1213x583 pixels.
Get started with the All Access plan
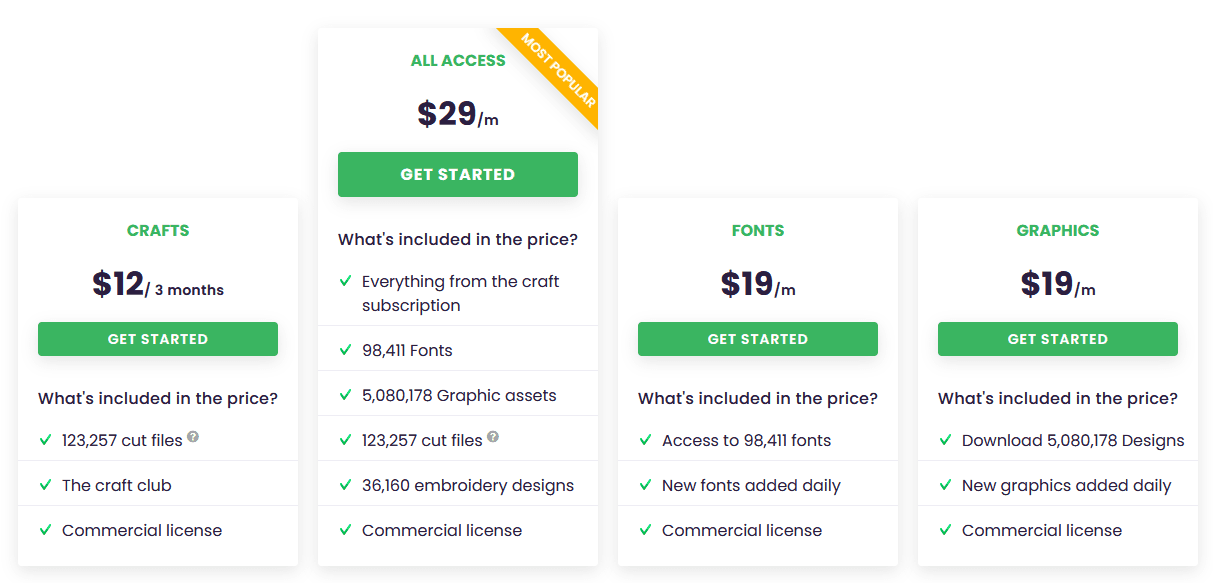tap(458, 174)
